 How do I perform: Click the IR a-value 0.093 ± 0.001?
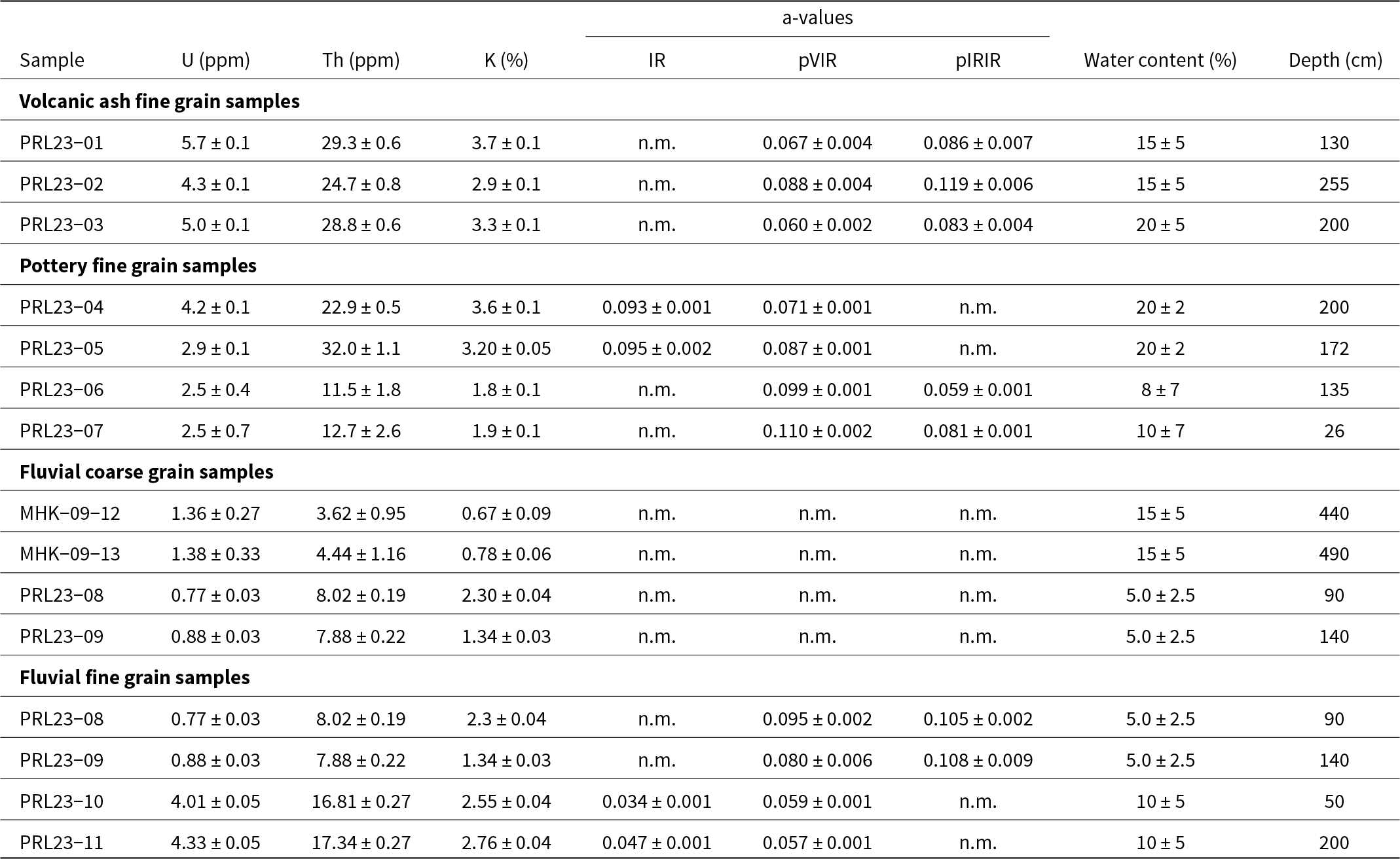point(657,307)
